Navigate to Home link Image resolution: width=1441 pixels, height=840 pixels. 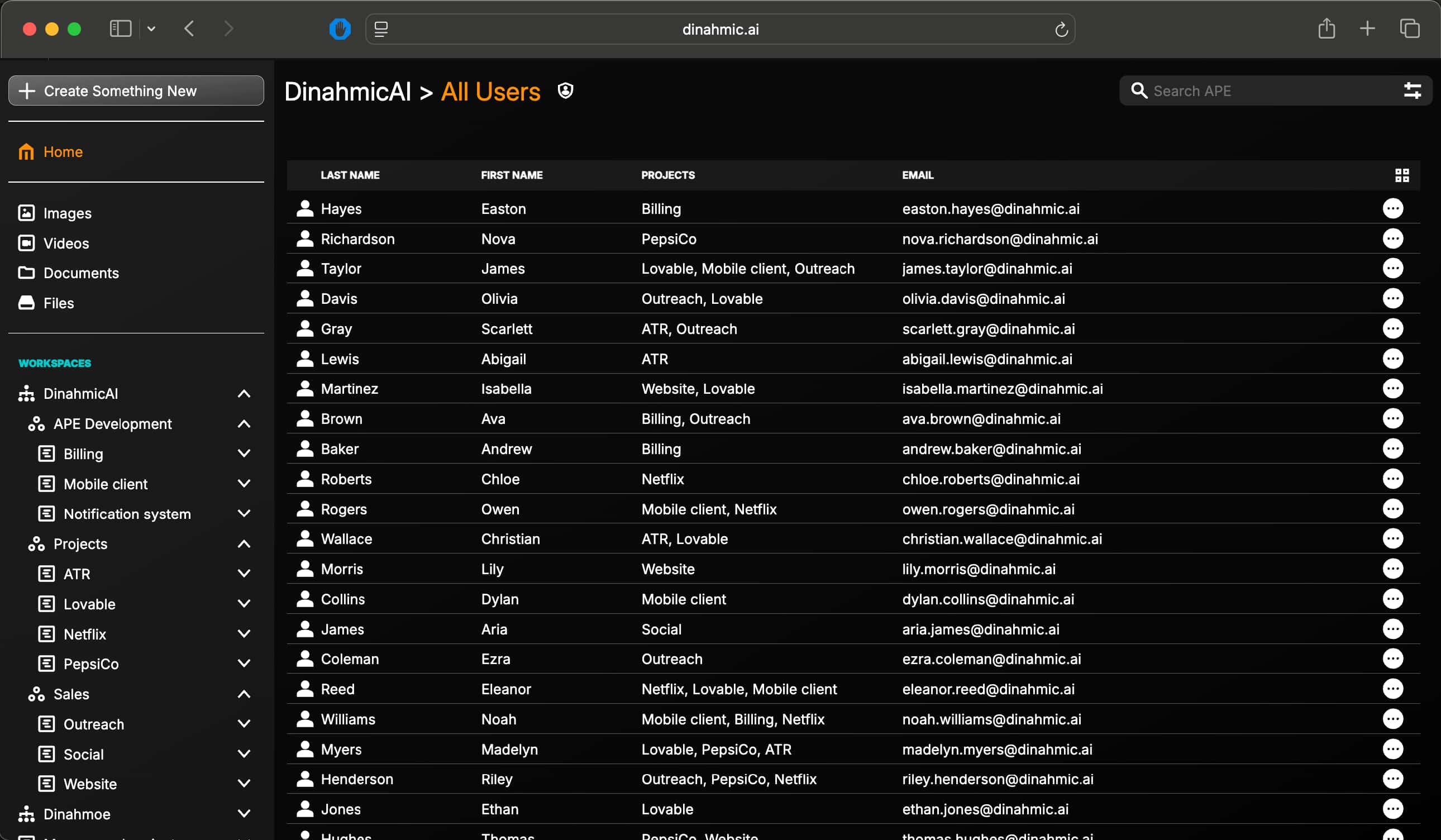coord(63,152)
